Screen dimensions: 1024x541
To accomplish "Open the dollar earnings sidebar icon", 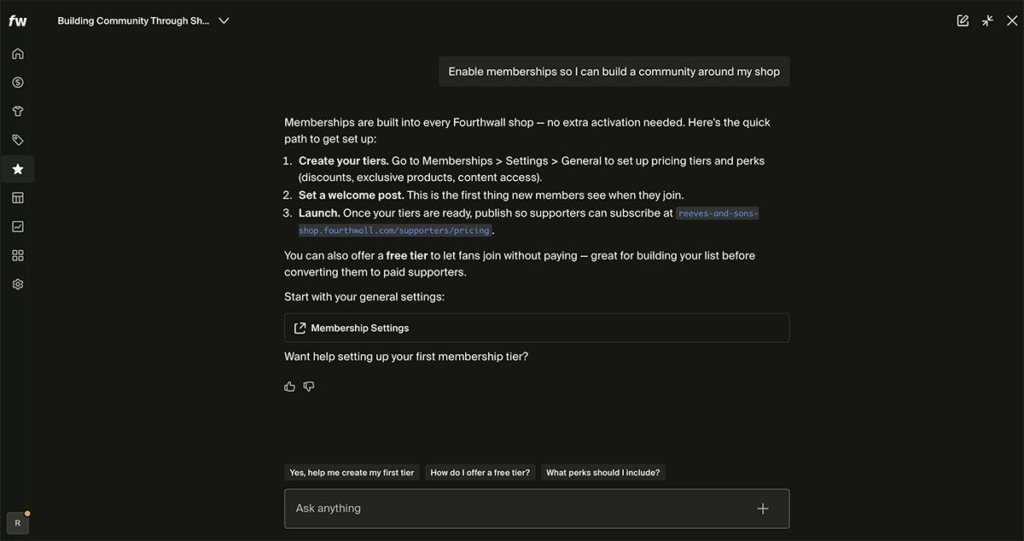I will pos(18,82).
